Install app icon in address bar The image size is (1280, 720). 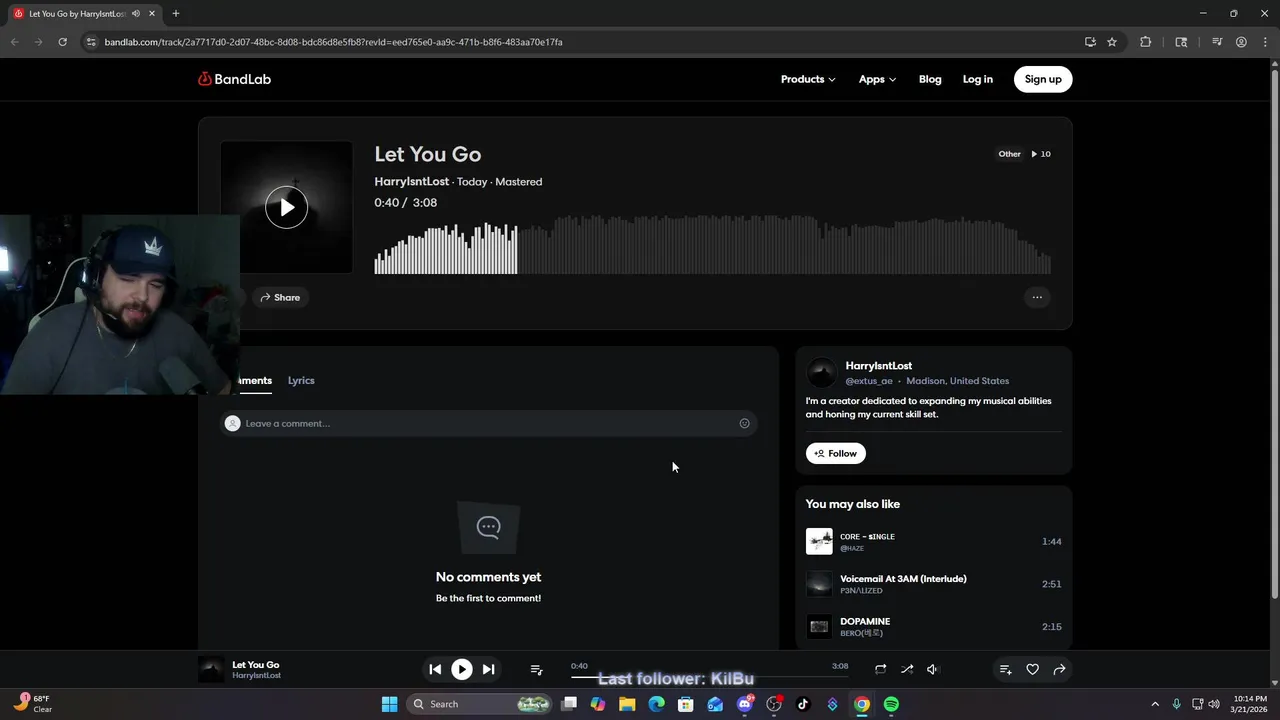click(x=1090, y=42)
